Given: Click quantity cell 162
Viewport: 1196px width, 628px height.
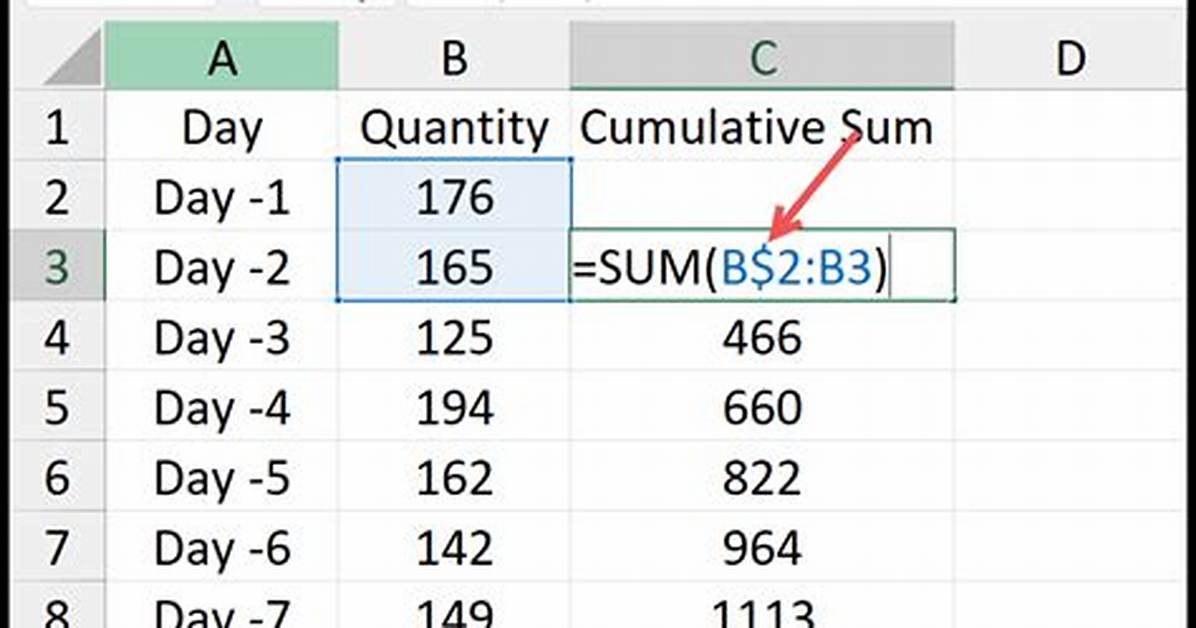Looking at the screenshot, I should [x=454, y=476].
